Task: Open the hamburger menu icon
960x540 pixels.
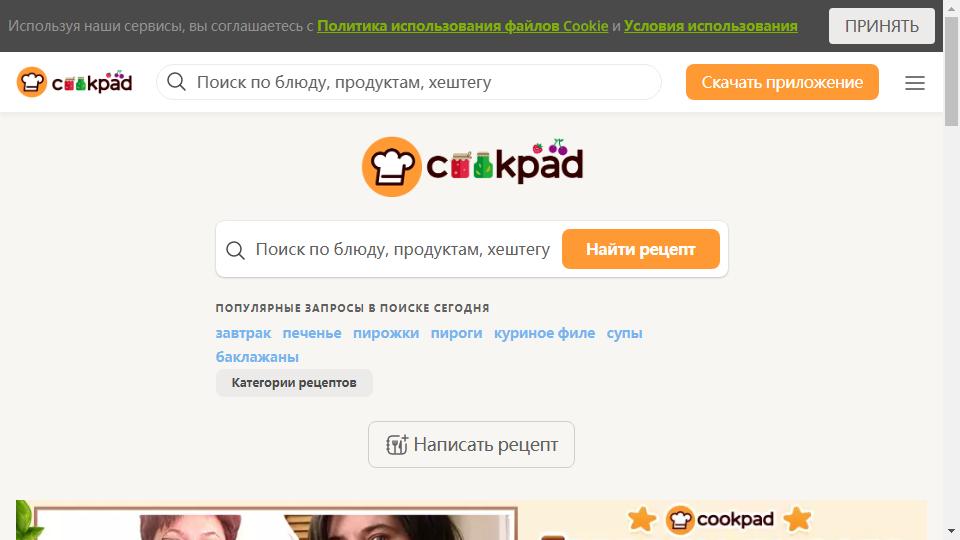Action: 915,83
